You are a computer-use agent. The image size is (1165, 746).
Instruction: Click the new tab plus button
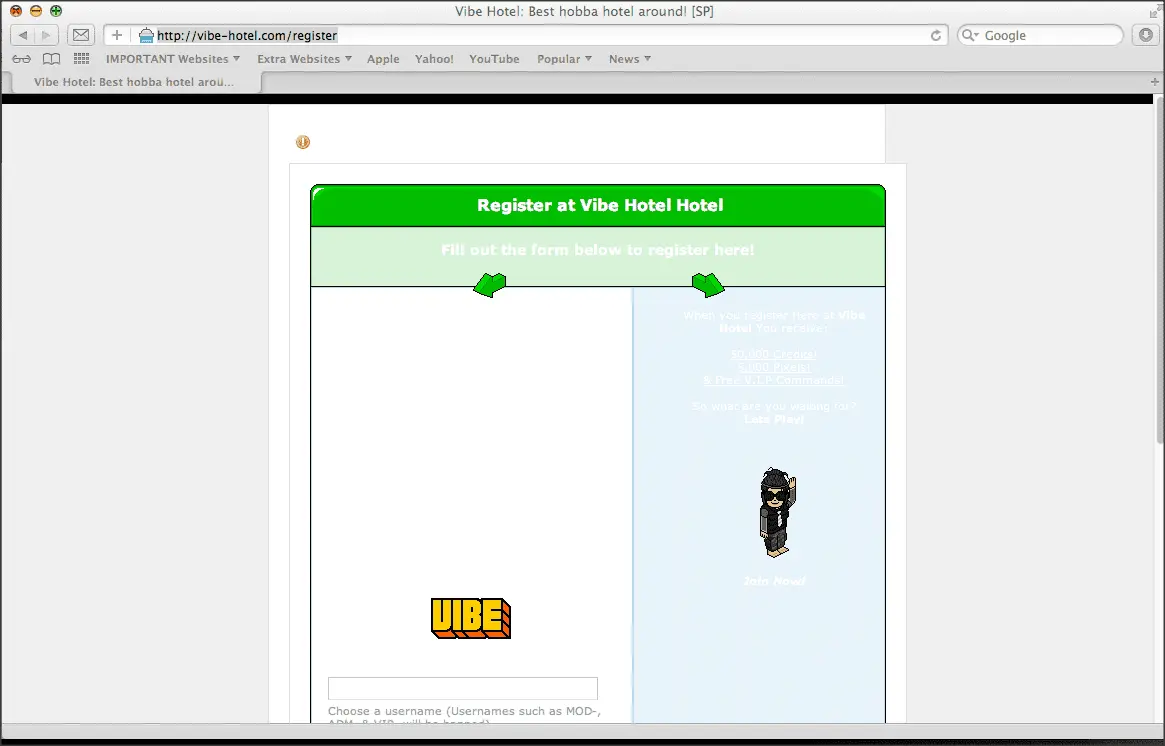pyautogui.click(x=1155, y=82)
